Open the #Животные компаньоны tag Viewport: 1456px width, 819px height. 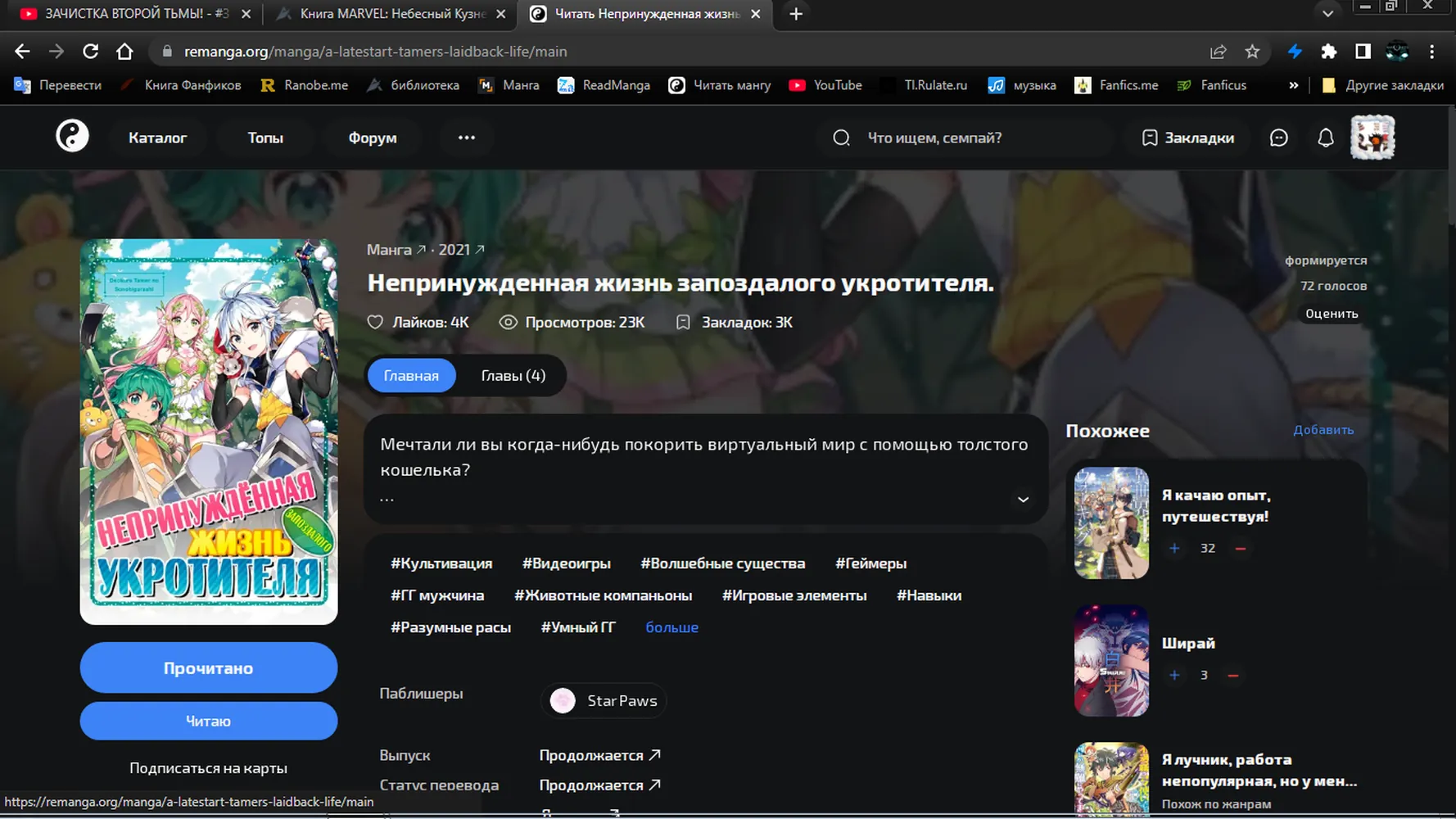click(x=603, y=595)
